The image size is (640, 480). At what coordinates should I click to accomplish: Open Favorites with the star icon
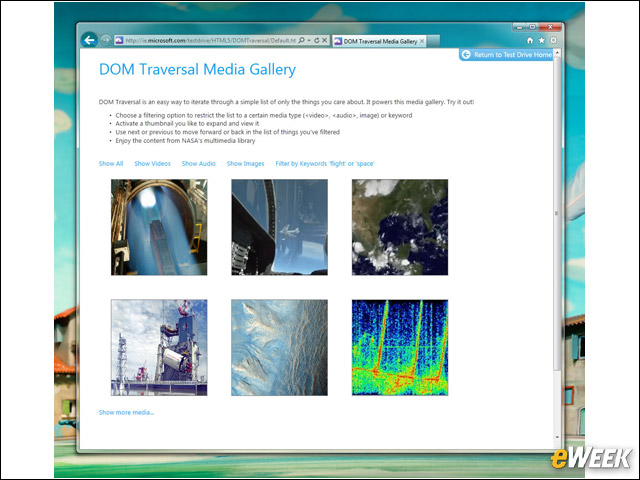coord(542,40)
